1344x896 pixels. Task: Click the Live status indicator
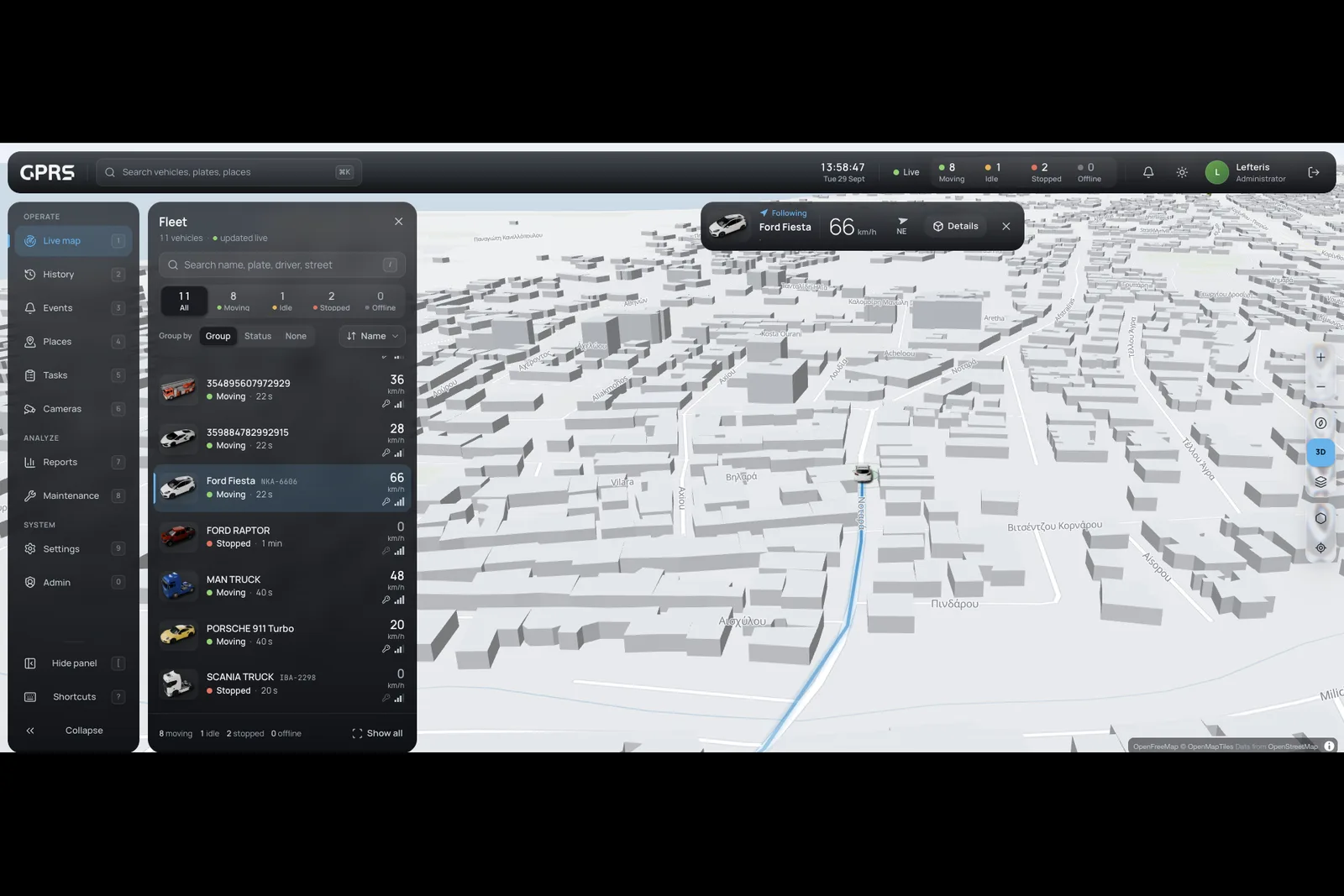click(x=906, y=172)
